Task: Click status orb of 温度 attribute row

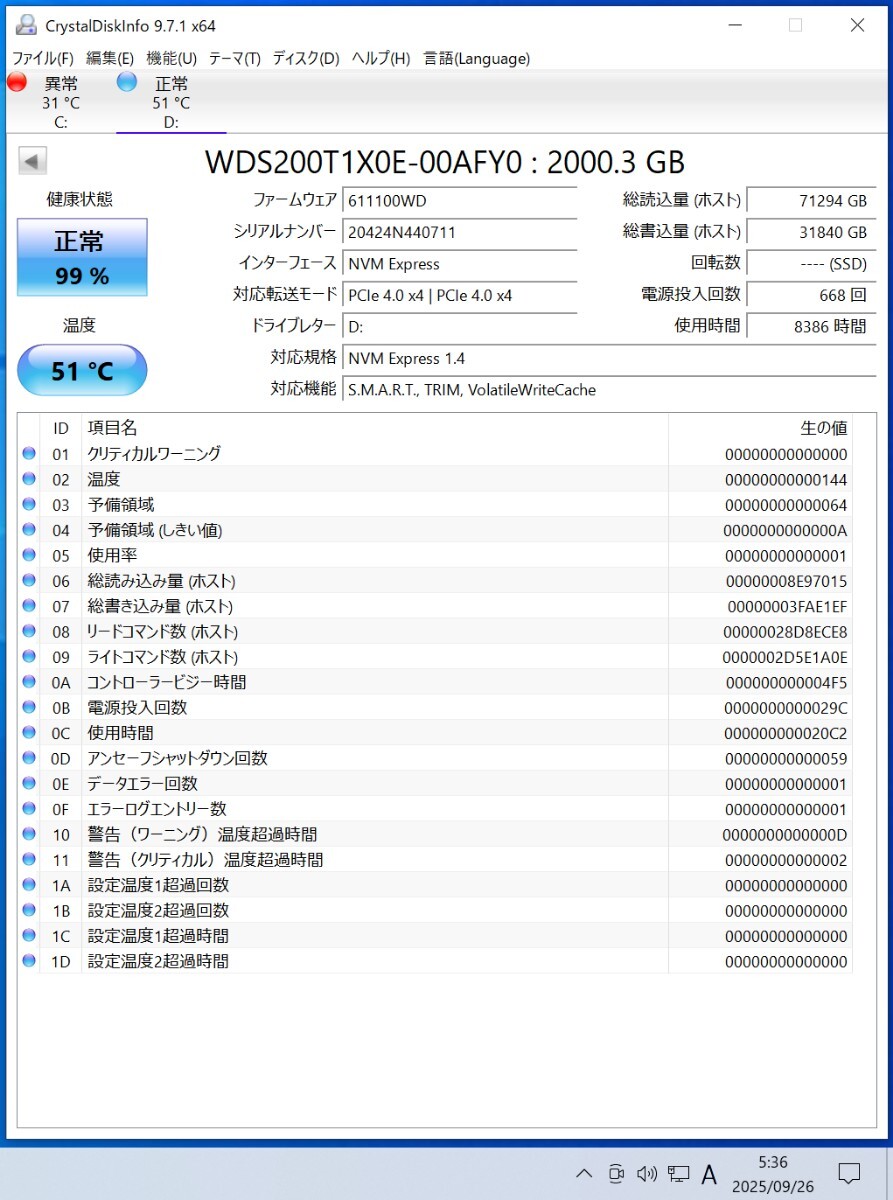Action: click(x=29, y=479)
